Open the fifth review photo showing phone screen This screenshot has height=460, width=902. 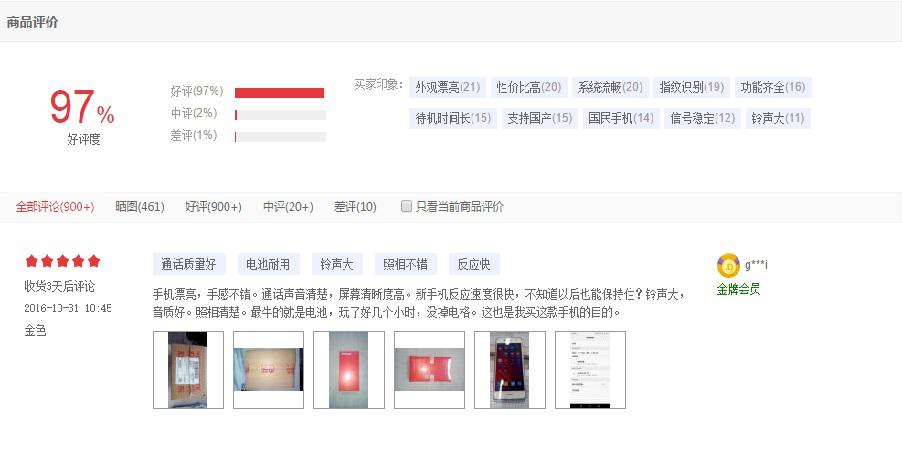510,370
